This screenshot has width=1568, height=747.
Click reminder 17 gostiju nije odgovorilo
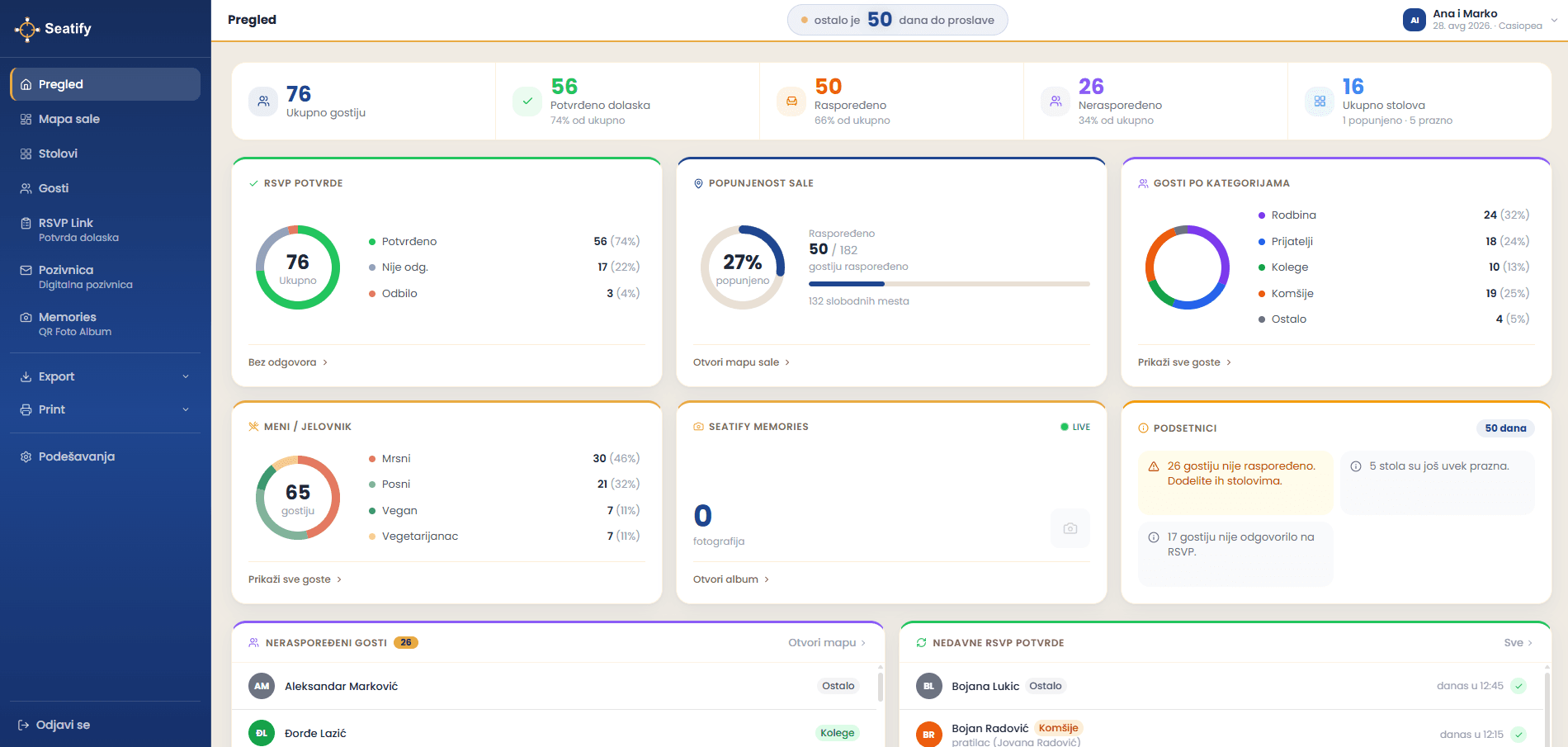(1235, 554)
